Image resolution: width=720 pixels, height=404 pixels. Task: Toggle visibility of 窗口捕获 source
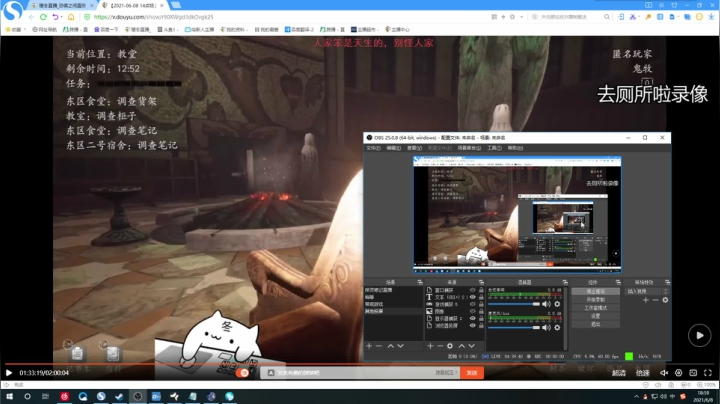pyautogui.click(x=472, y=290)
